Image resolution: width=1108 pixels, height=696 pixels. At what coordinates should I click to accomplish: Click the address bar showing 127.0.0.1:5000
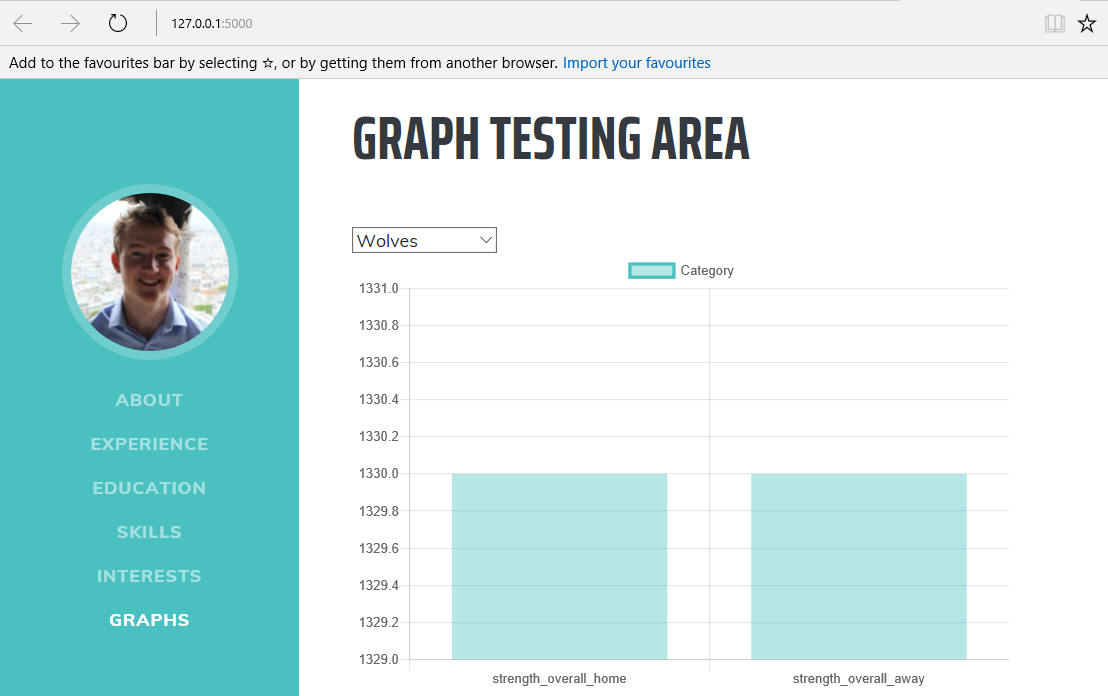point(500,24)
